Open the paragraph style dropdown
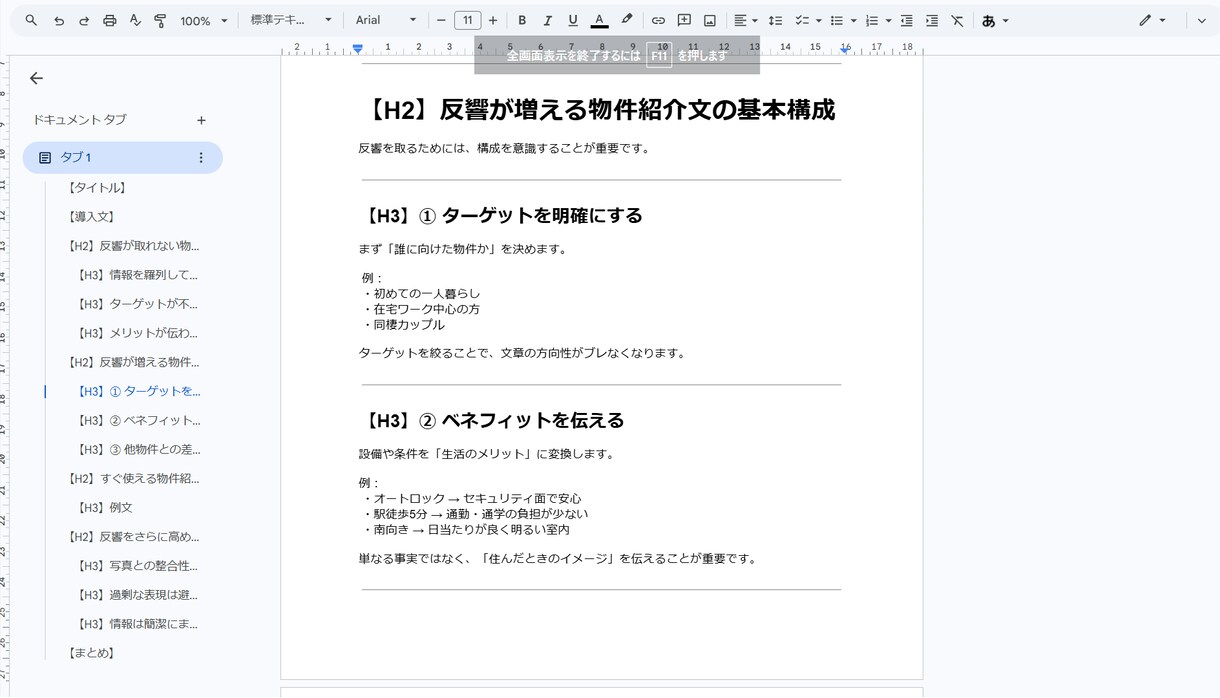Screen dimensions: 1220x698 291,20
